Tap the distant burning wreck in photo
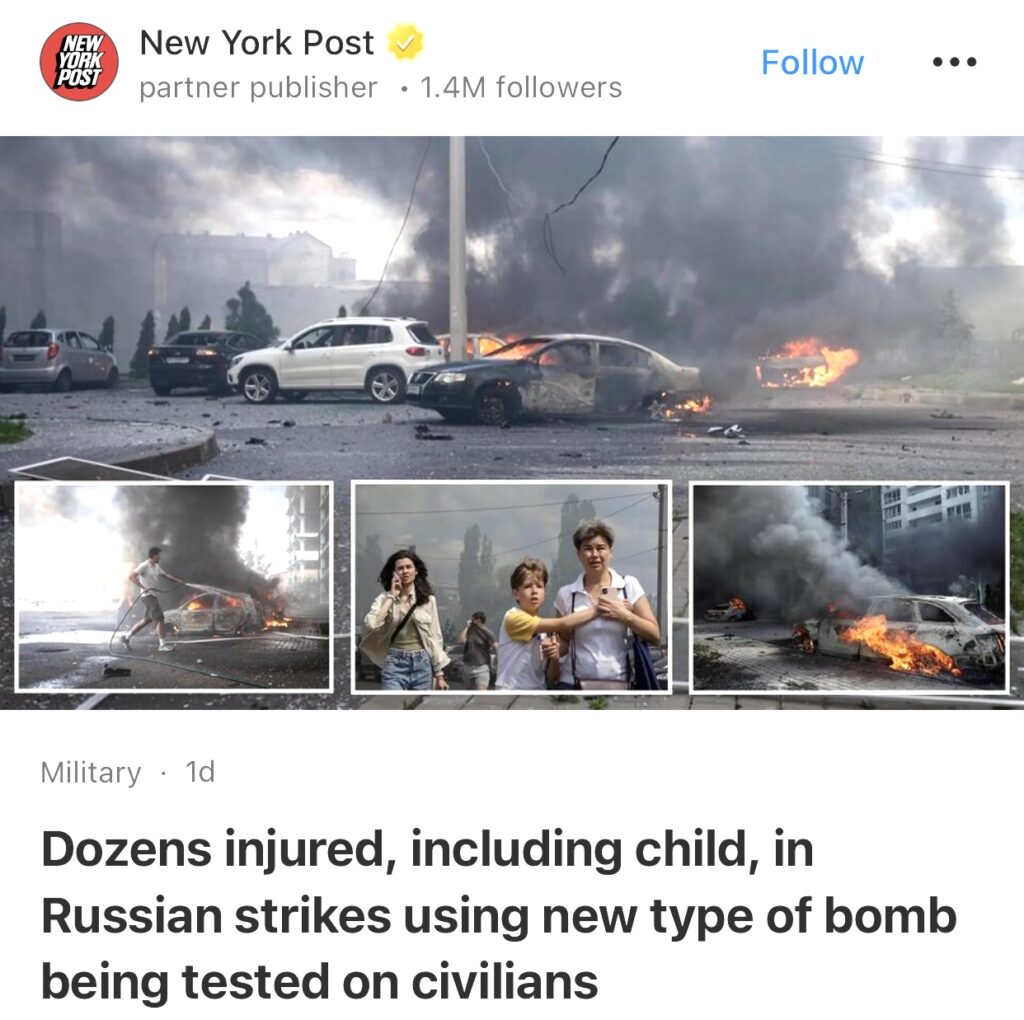 [807, 363]
